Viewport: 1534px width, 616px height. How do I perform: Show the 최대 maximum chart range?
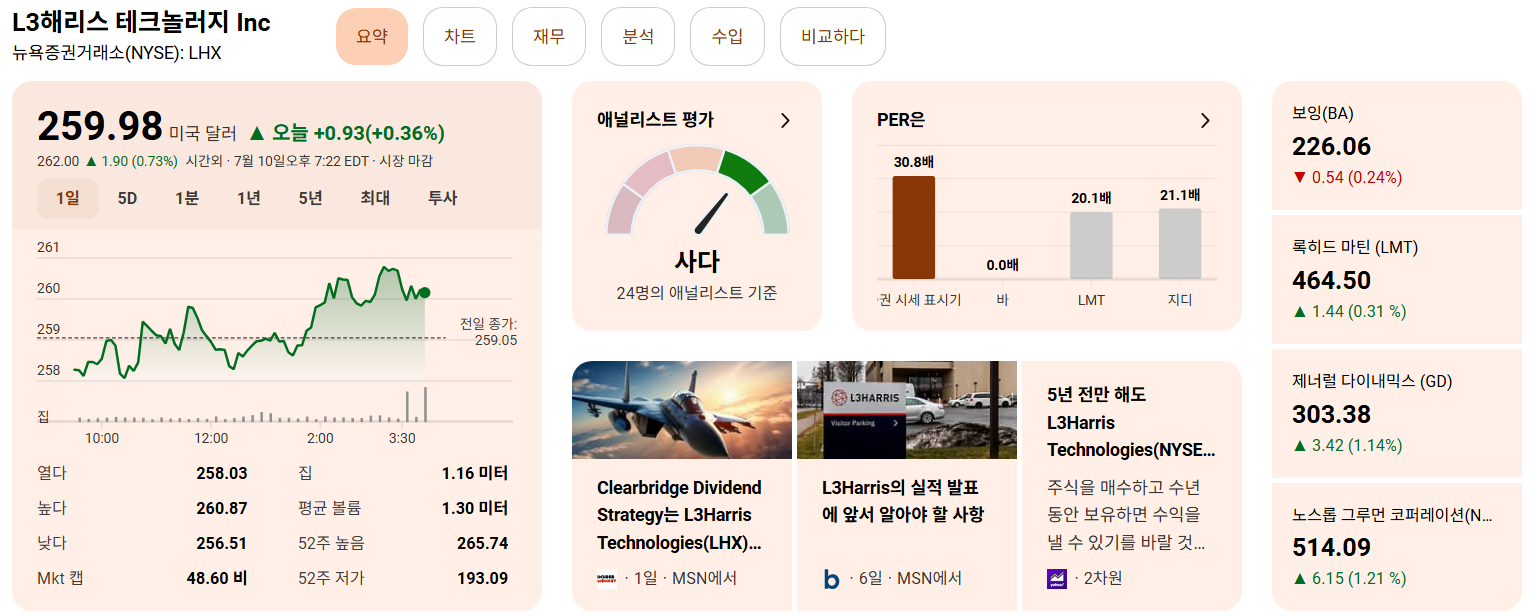pos(375,198)
